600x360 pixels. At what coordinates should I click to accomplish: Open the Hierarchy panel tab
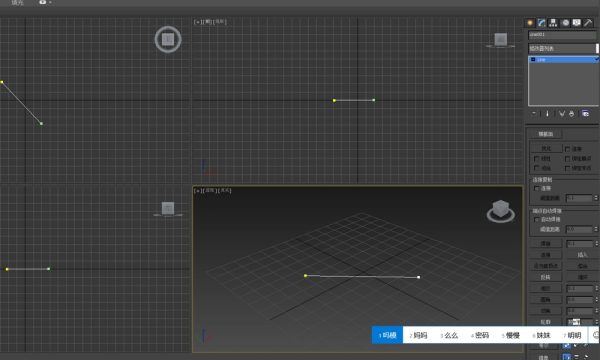[553, 23]
